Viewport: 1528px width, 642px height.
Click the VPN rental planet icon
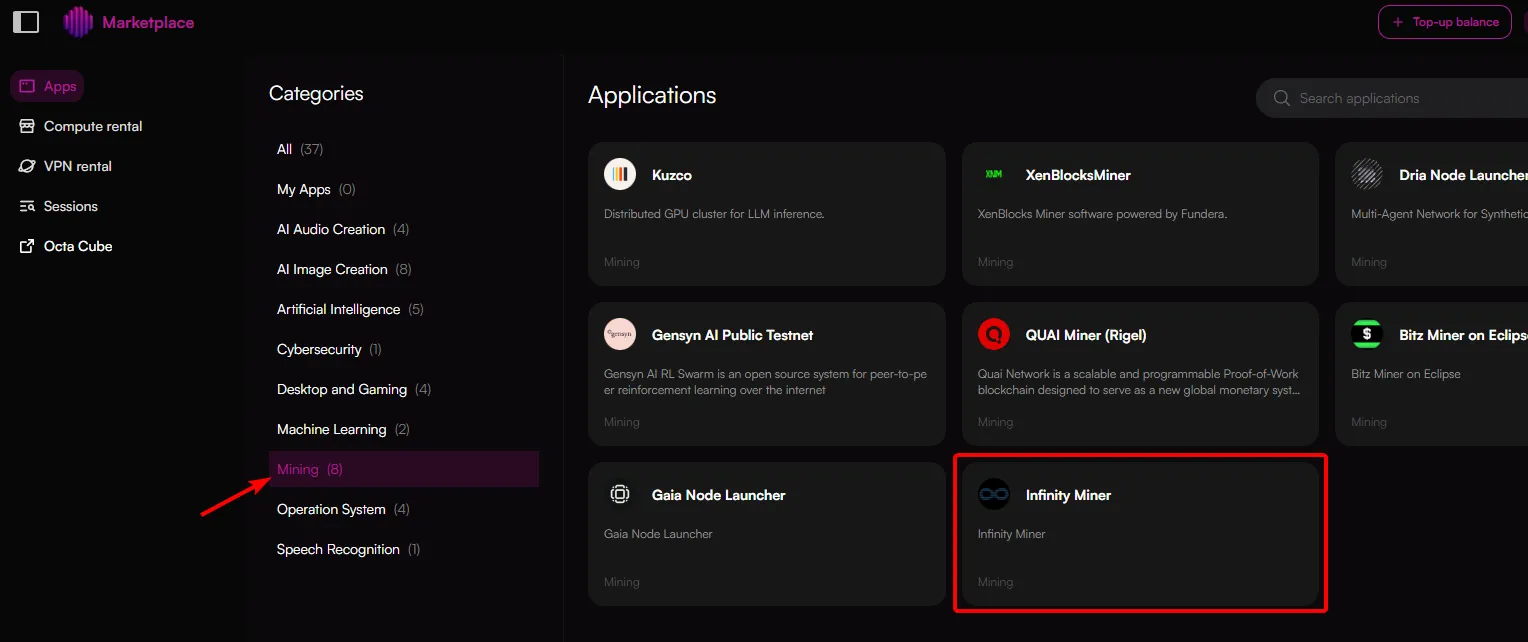(27, 166)
